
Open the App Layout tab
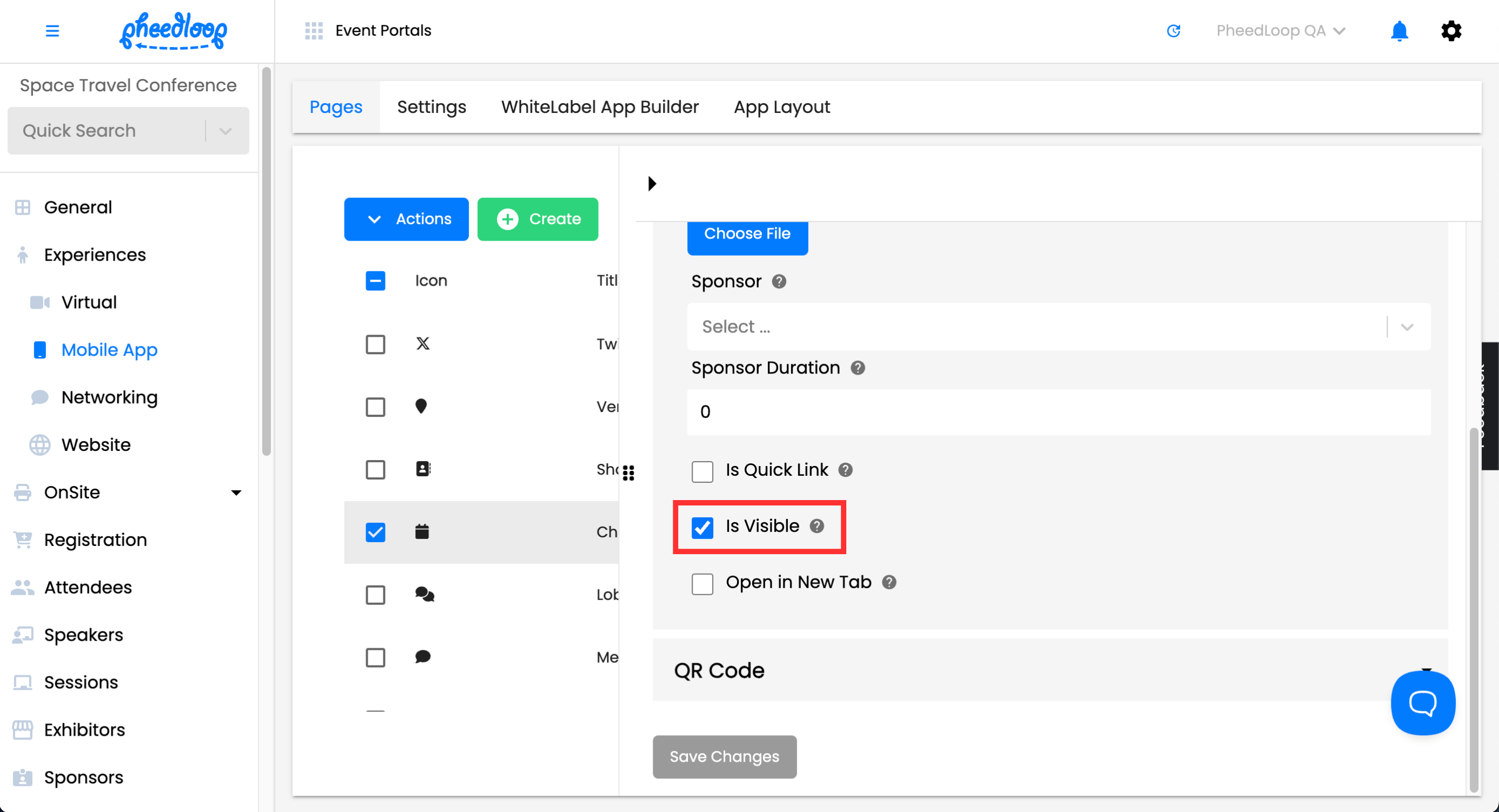click(781, 107)
